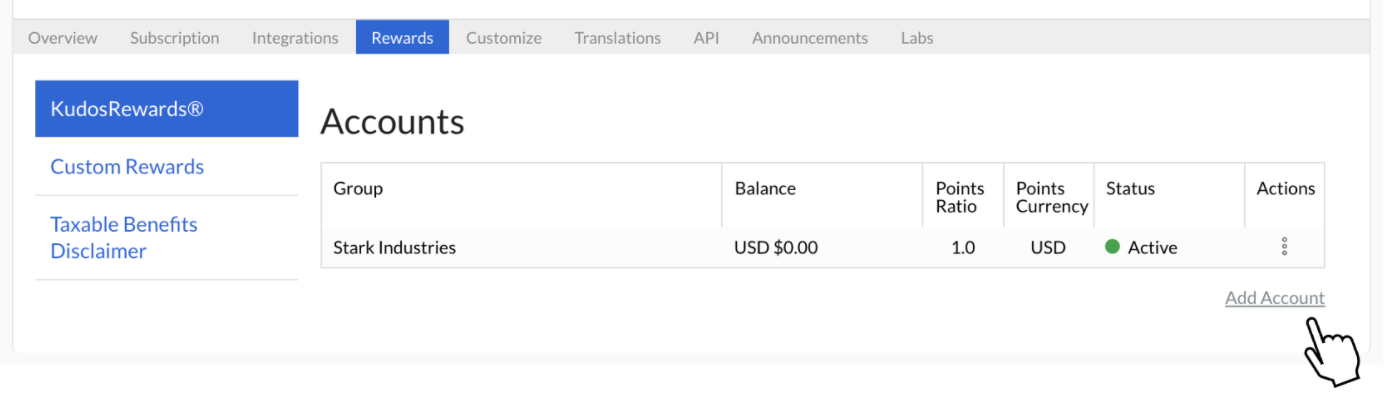
Task: Select the Rewards tab
Action: (x=402, y=38)
